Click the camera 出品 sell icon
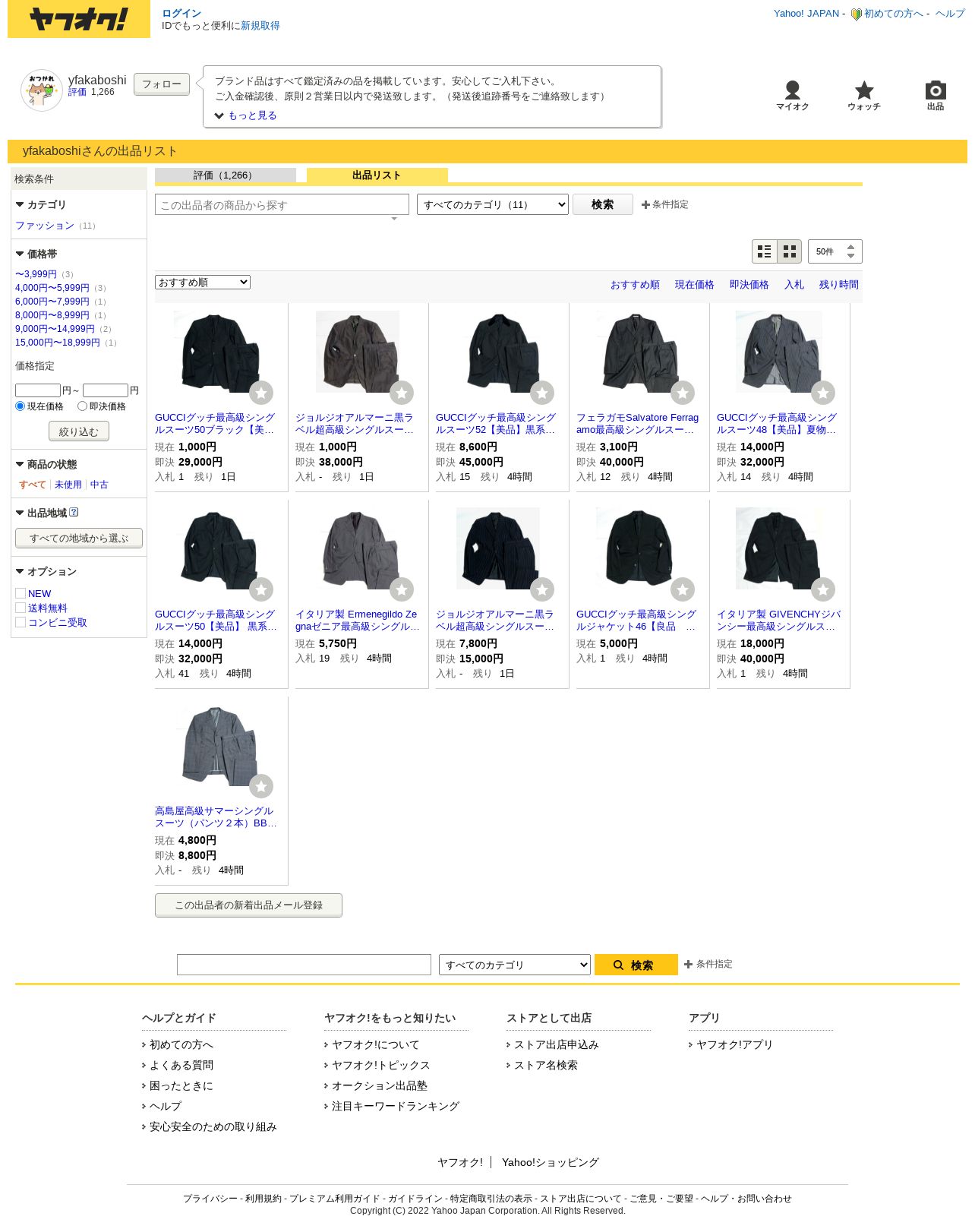The width and height of the screenshot is (975, 1232). pos(936,96)
